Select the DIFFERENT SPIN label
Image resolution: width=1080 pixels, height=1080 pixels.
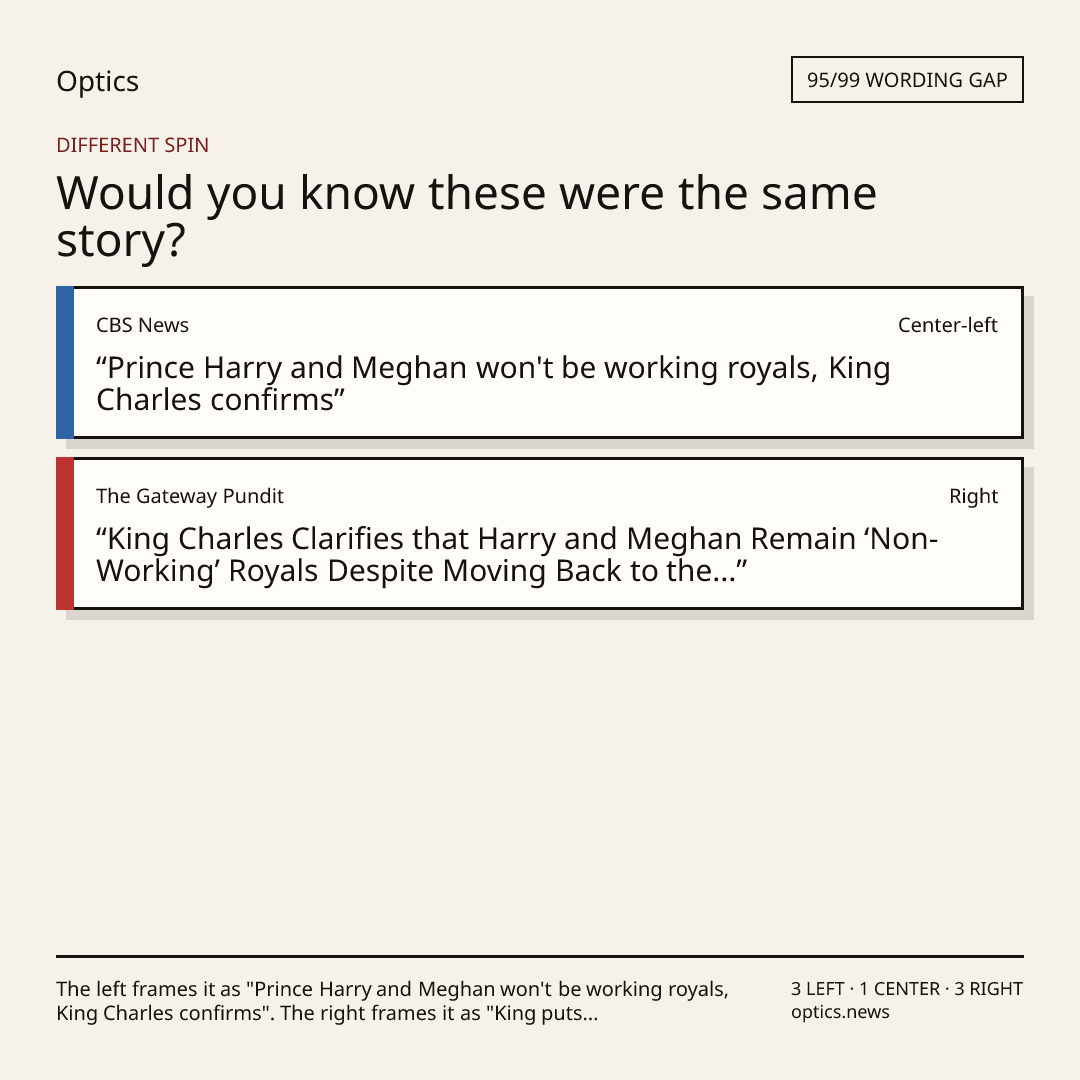(x=132, y=145)
